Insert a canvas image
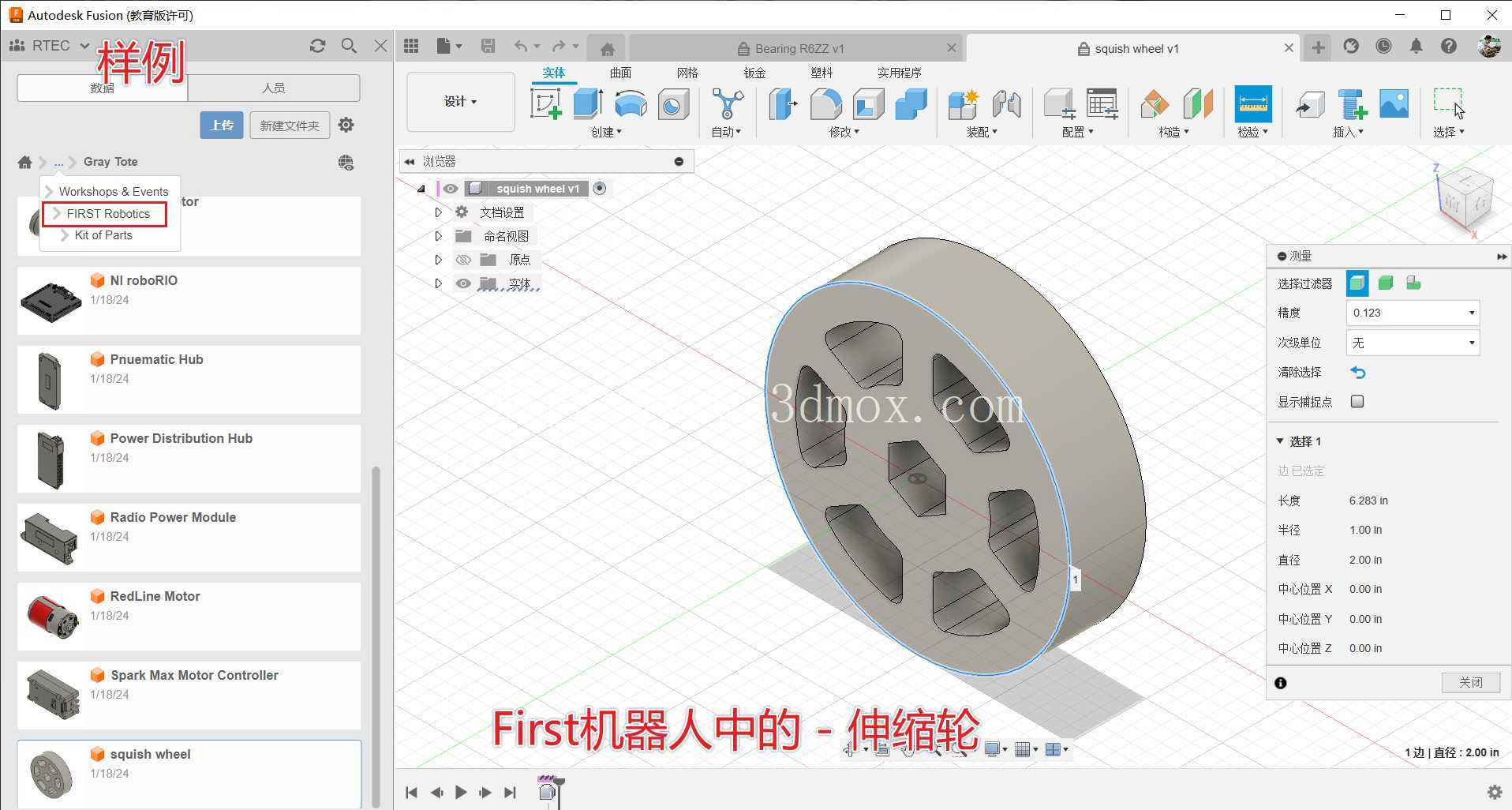 point(1394,104)
